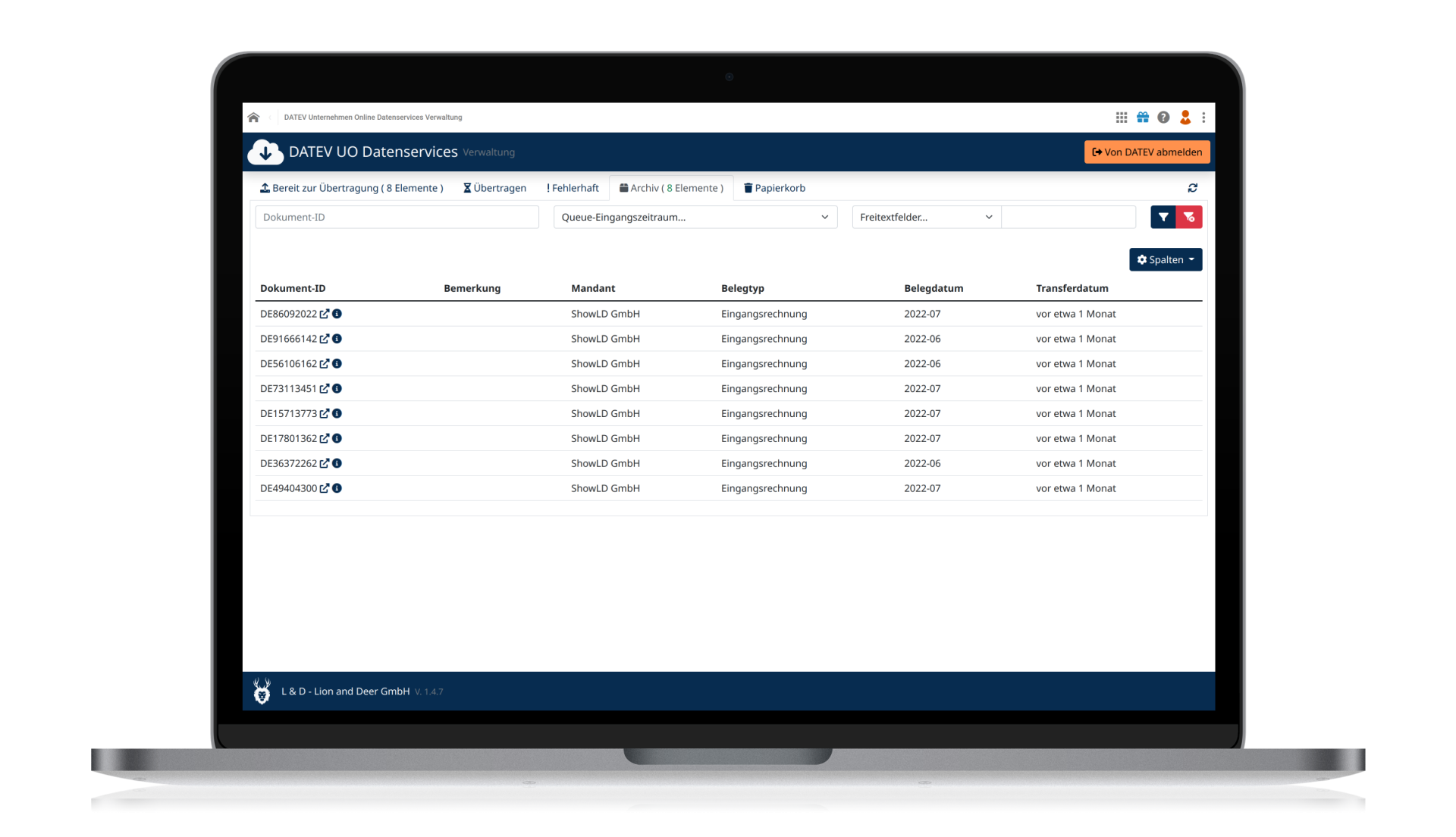Image resolution: width=1456 pixels, height=837 pixels.
Task: Go to home via house icon
Action: (253, 118)
